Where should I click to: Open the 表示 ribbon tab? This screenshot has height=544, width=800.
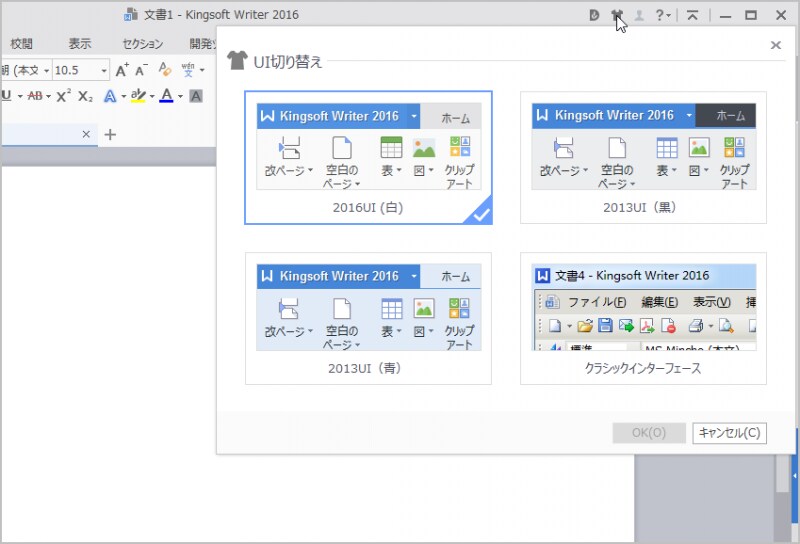80,44
